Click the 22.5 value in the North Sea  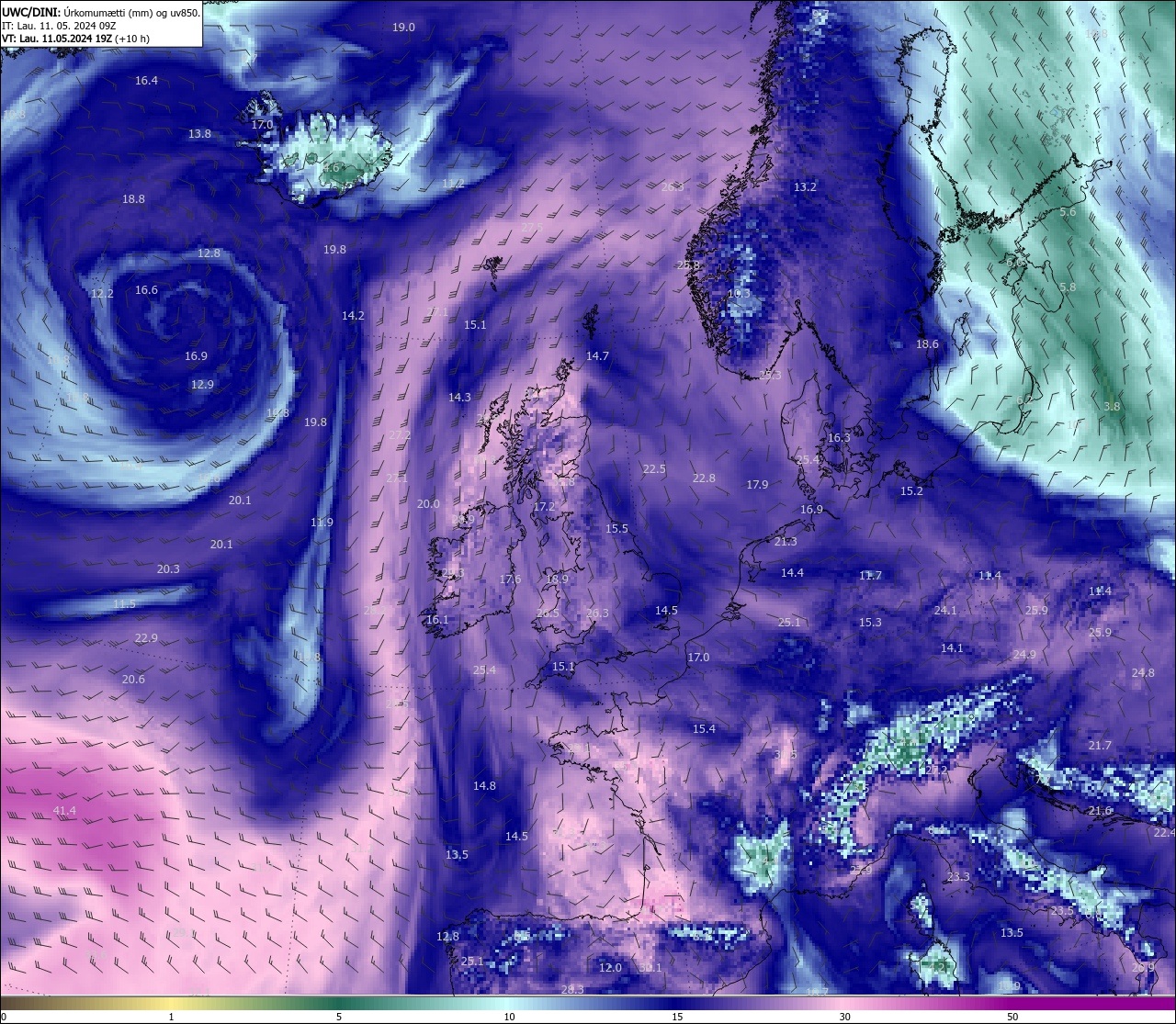coord(654,469)
